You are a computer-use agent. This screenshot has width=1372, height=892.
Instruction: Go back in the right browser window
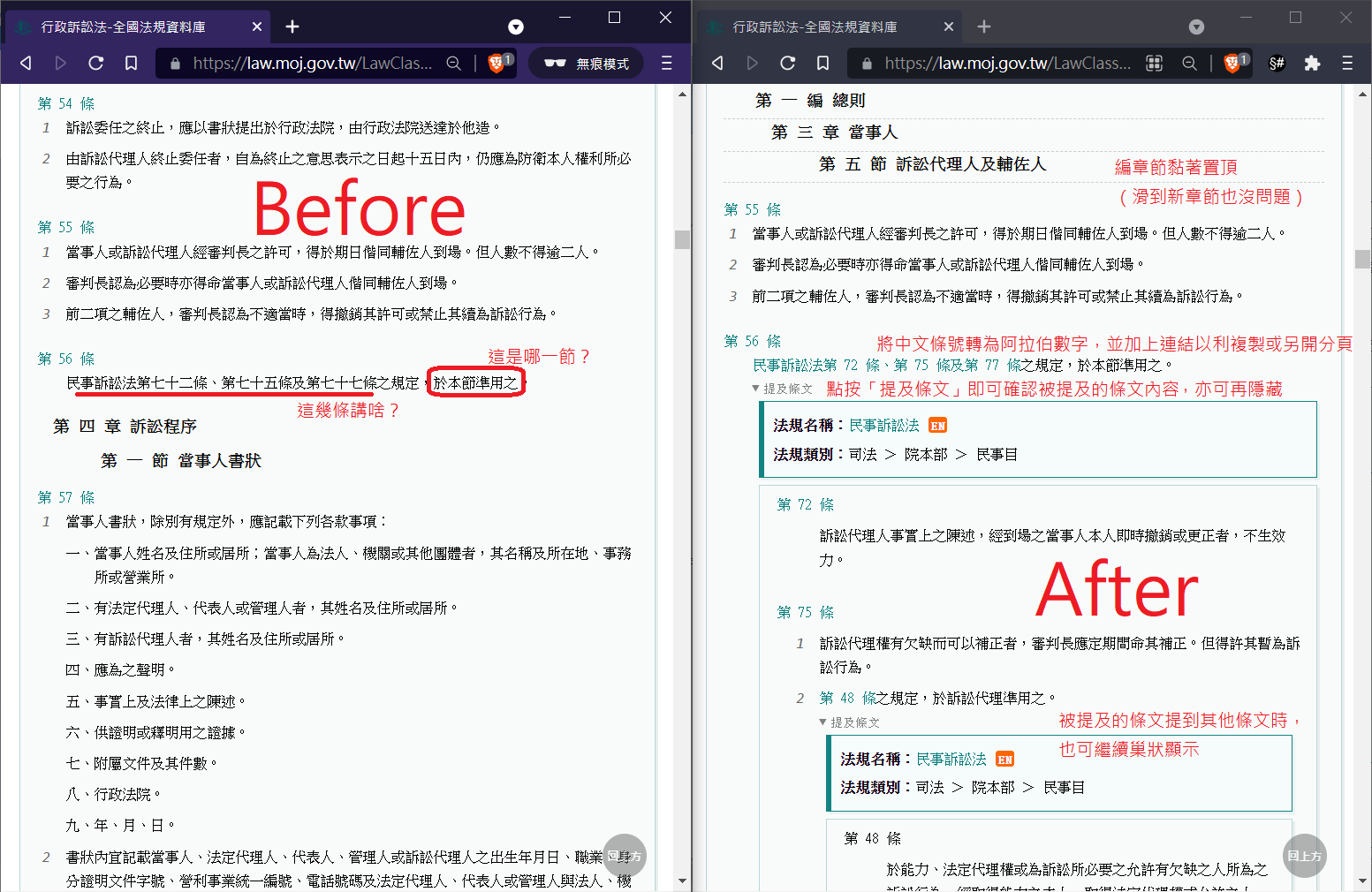coord(717,63)
